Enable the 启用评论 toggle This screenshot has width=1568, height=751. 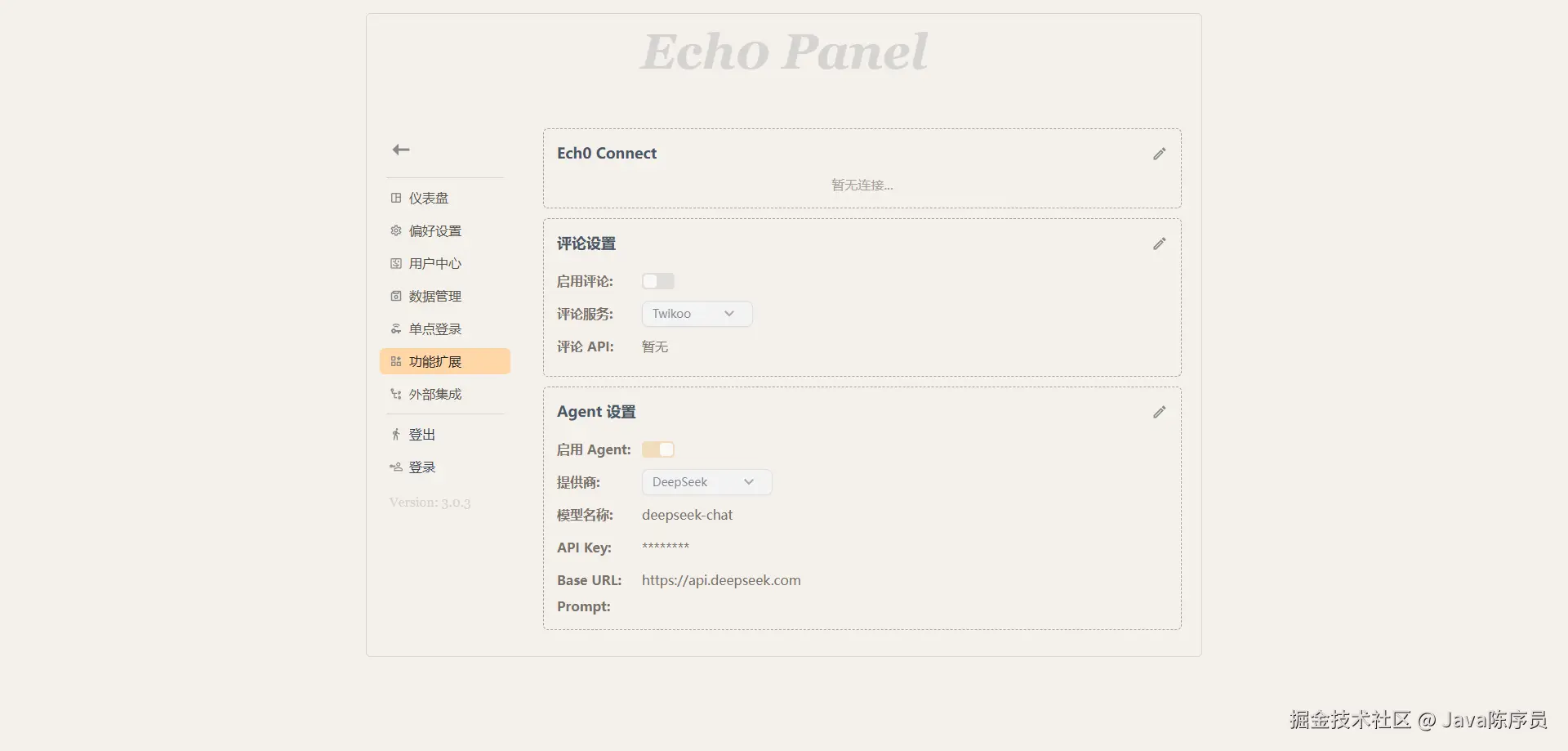point(658,281)
